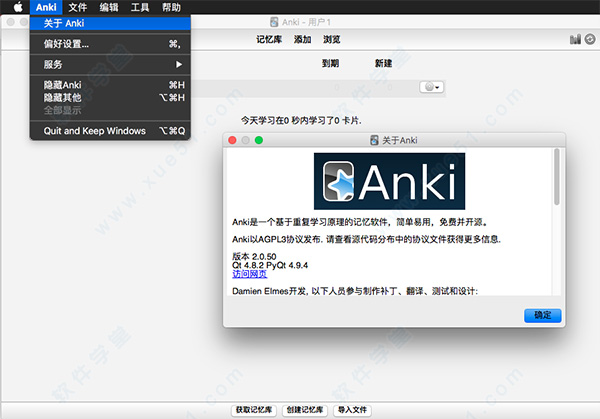
Task: Expand the 服务 submenu
Action: [110, 64]
